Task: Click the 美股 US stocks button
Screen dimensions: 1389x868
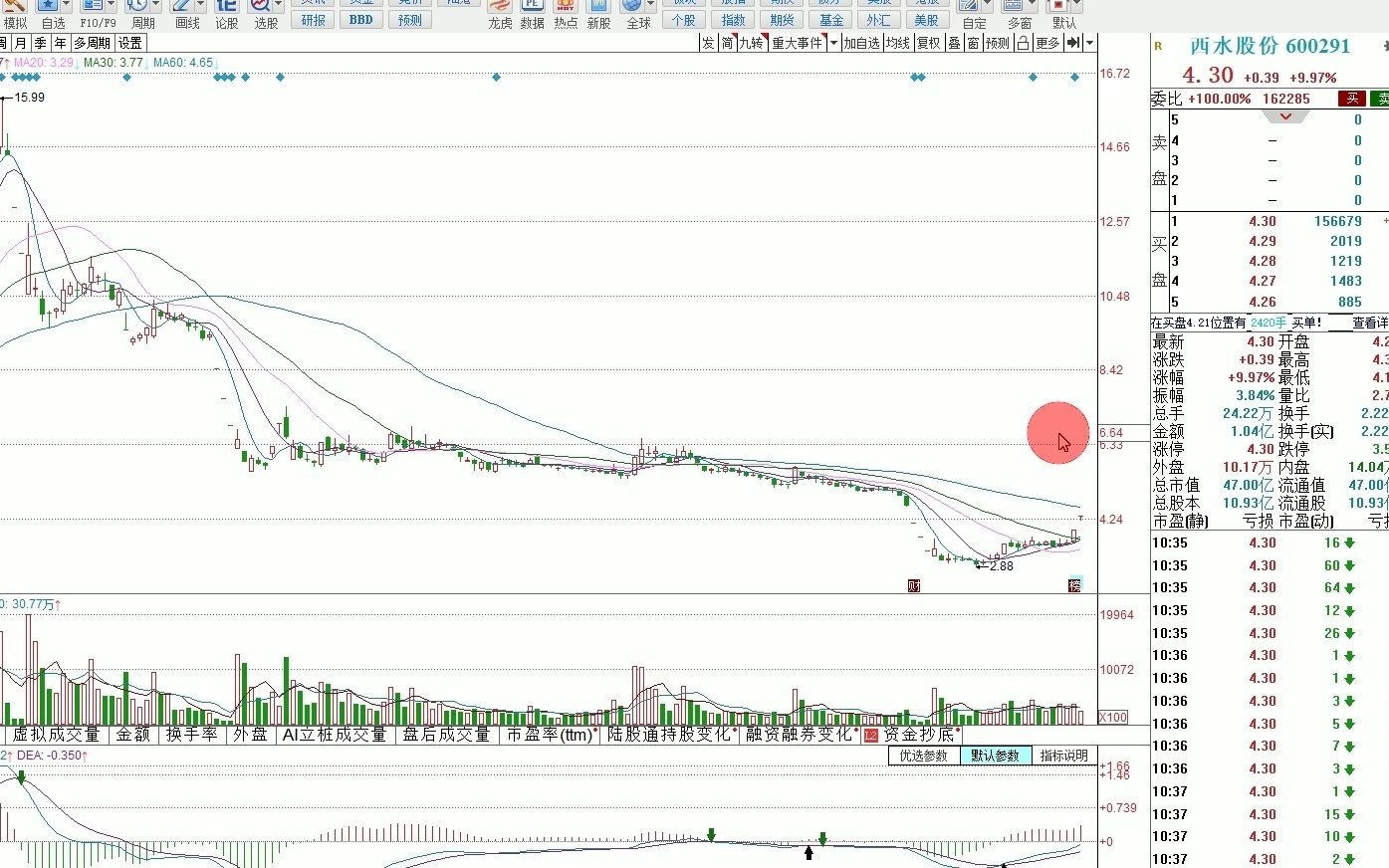Action: (927, 20)
